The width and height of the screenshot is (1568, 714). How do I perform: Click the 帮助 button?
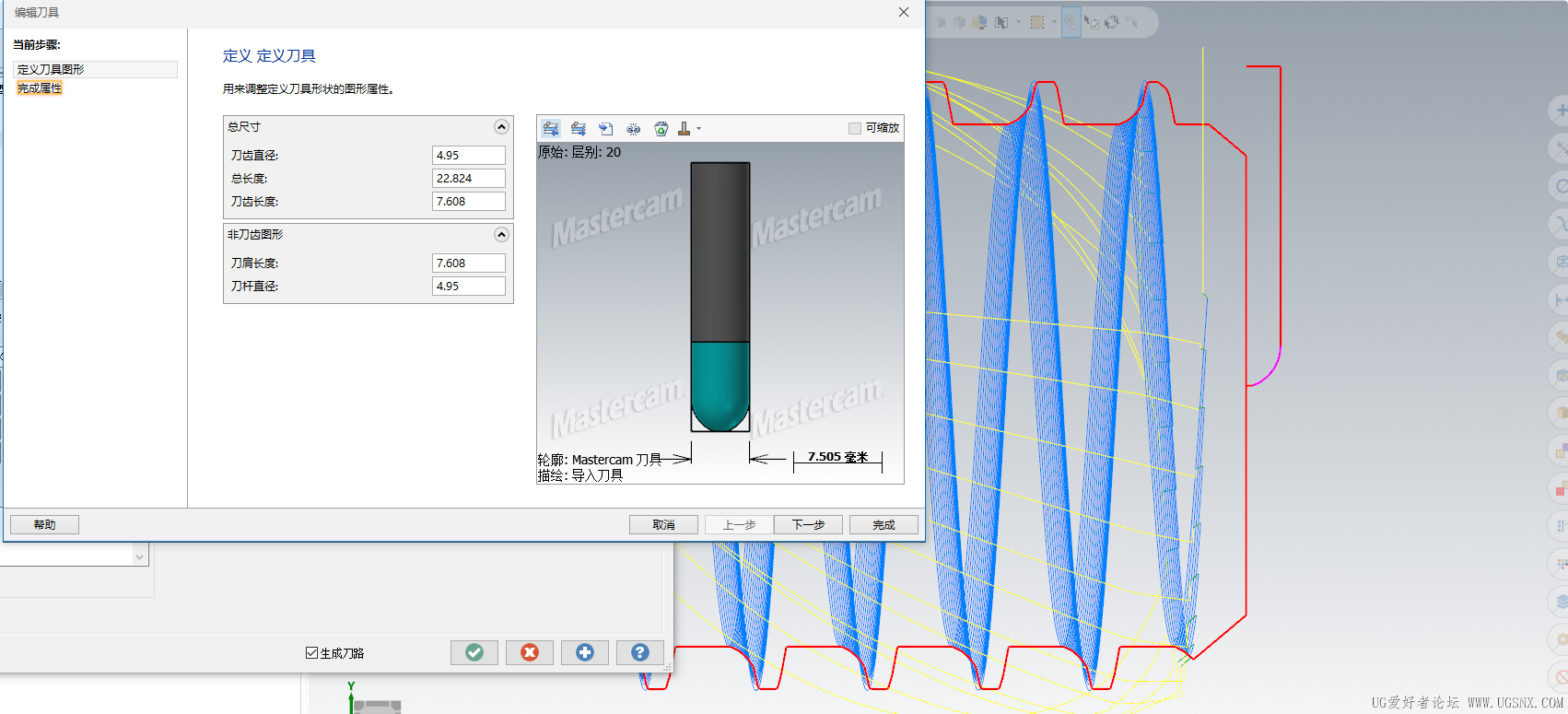point(44,524)
